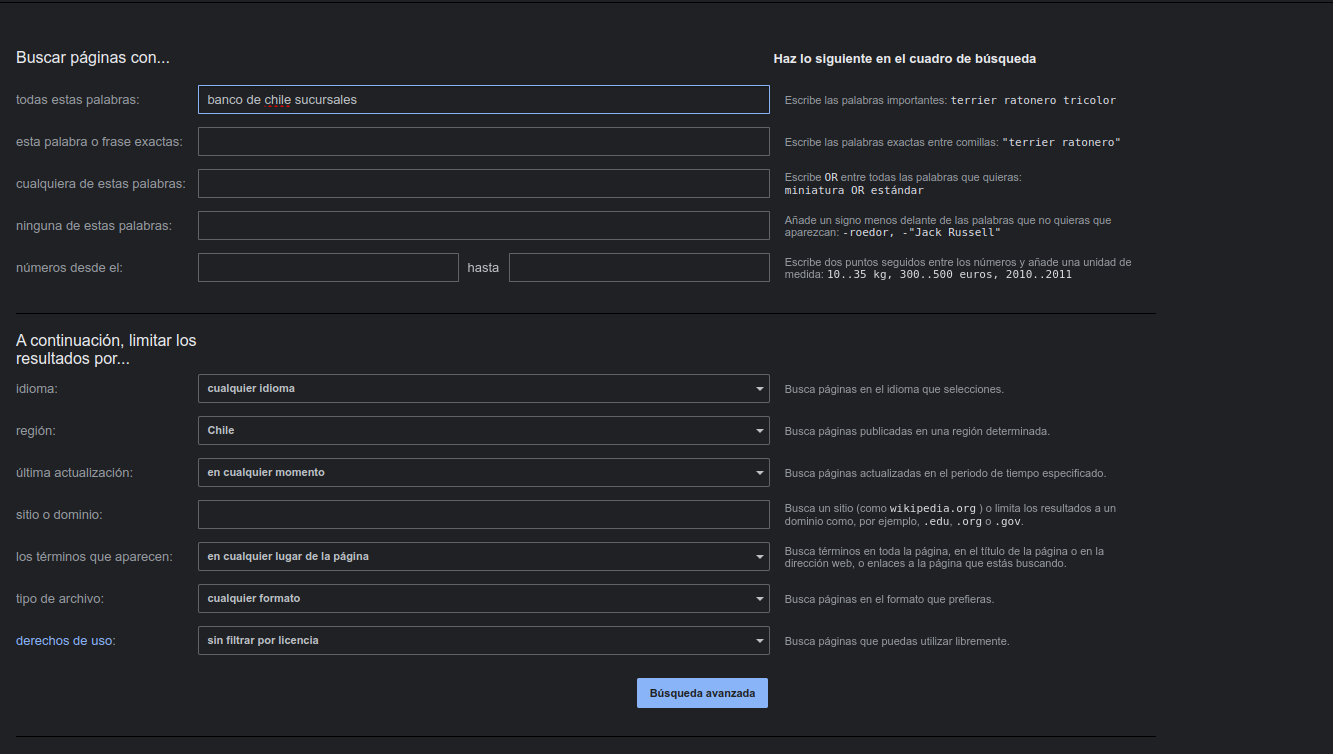The height and width of the screenshot is (754, 1333).
Task: Click the arrow on the tipo de archivo dropdown
Action: click(759, 599)
